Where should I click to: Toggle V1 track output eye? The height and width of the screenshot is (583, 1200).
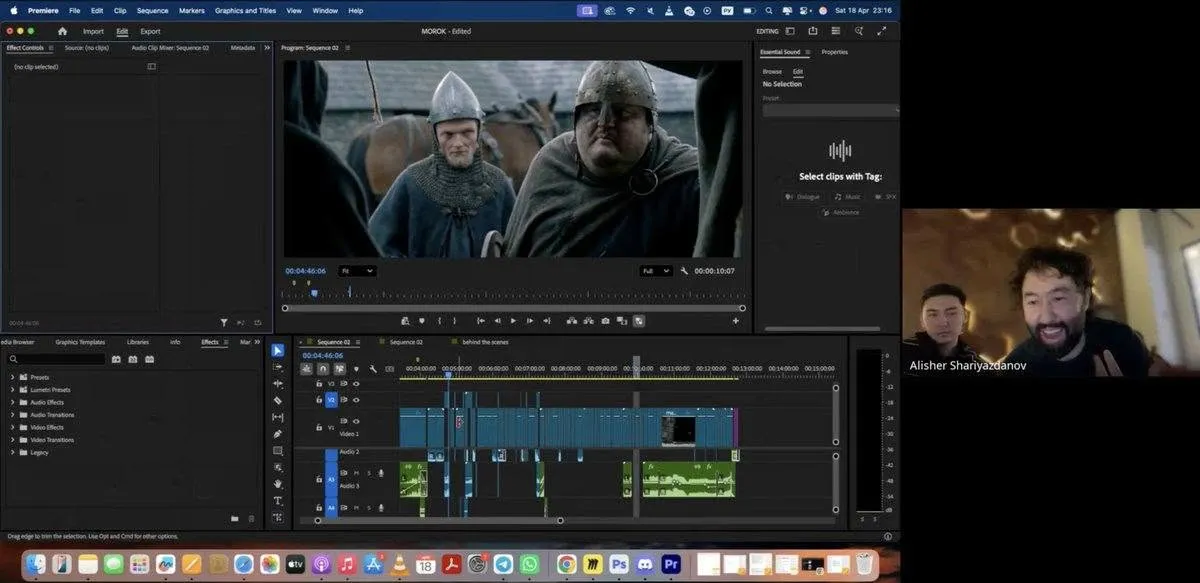point(356,421)
